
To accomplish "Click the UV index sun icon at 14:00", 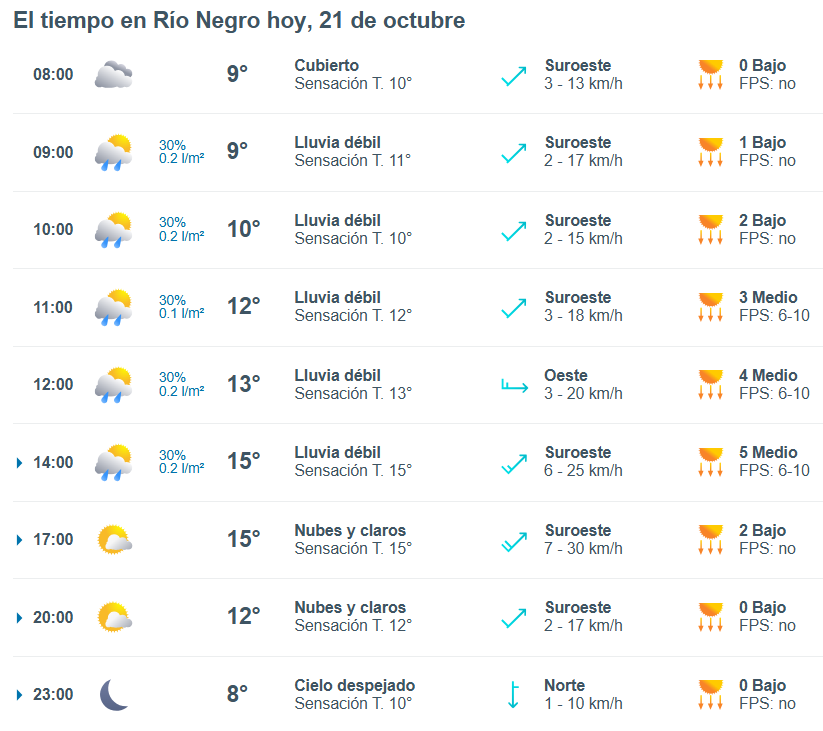I will click(710, 462).
